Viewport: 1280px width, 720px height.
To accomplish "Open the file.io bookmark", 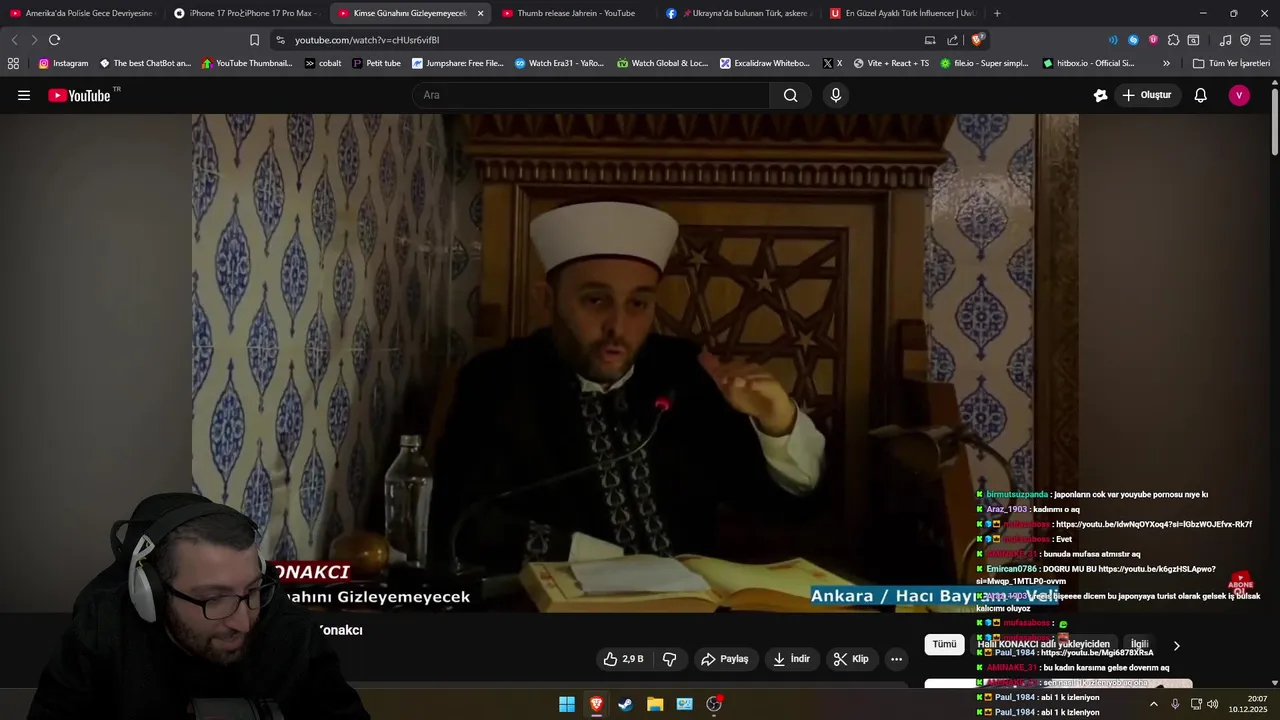I will pos(984,63).
